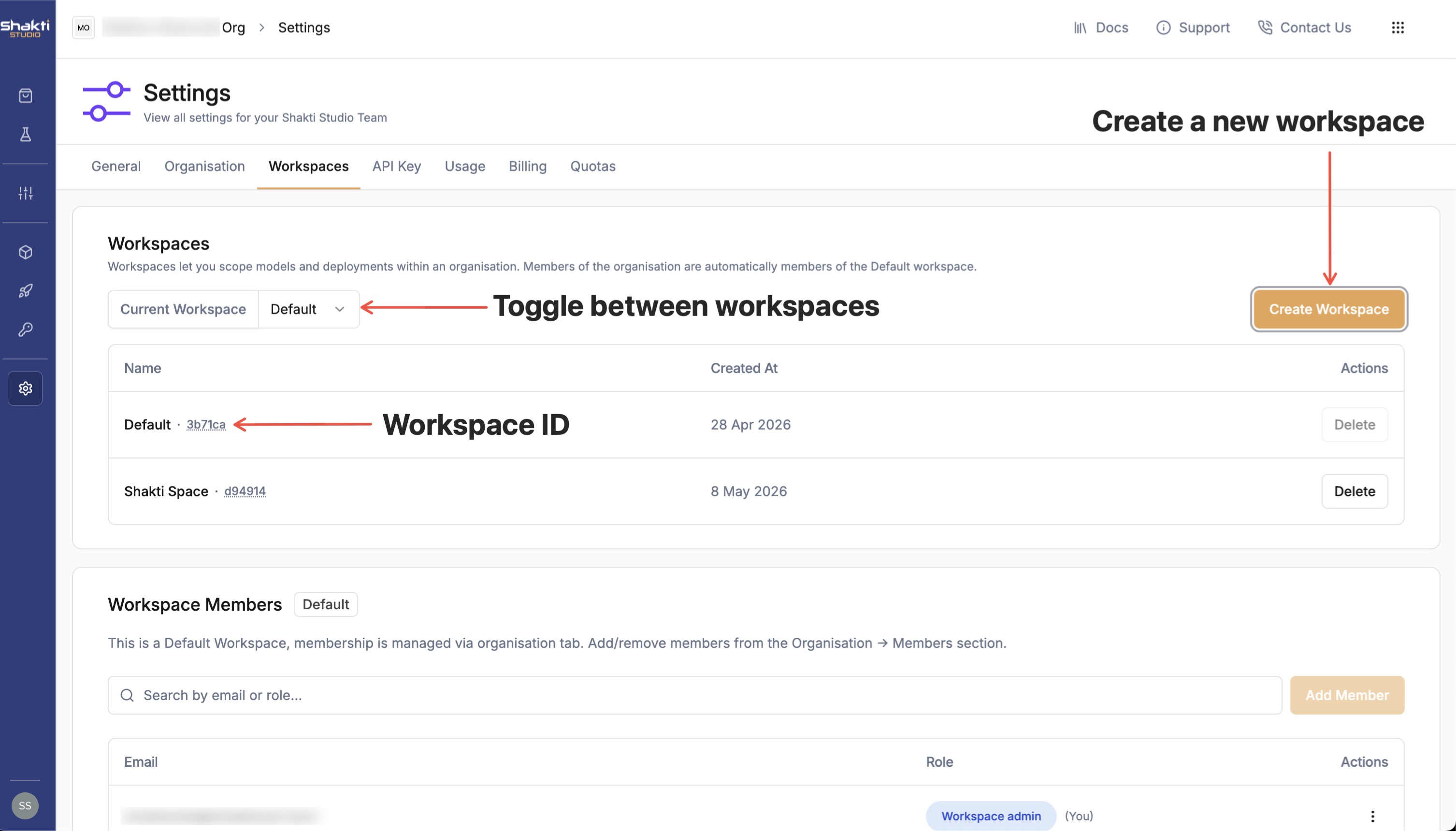The height and width of the screenshot is (831, 1456).
Task: Switch to the Billing tab
Action: [x=528, y=166]
